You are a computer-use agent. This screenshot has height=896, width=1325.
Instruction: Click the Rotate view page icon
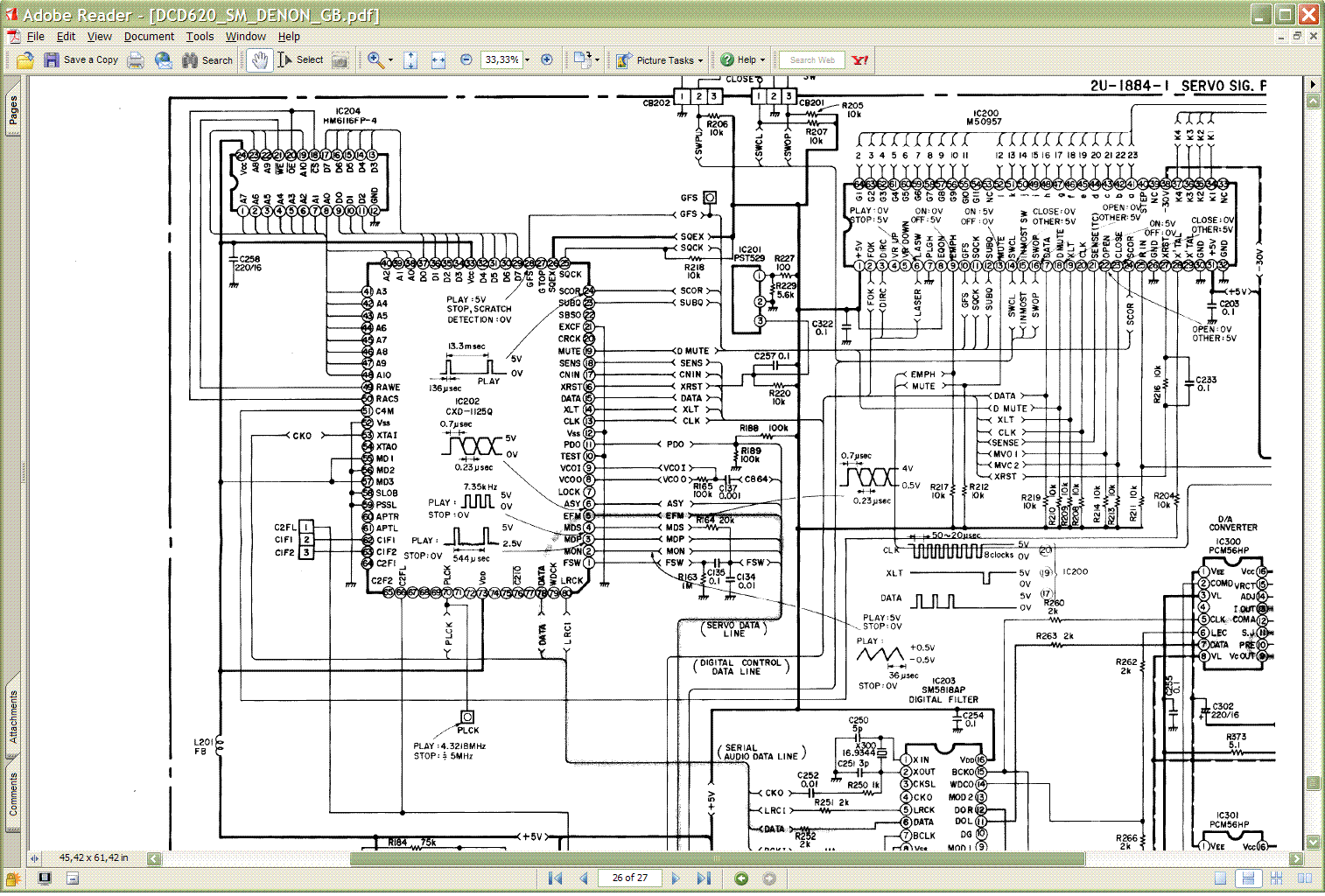(582, 59)
